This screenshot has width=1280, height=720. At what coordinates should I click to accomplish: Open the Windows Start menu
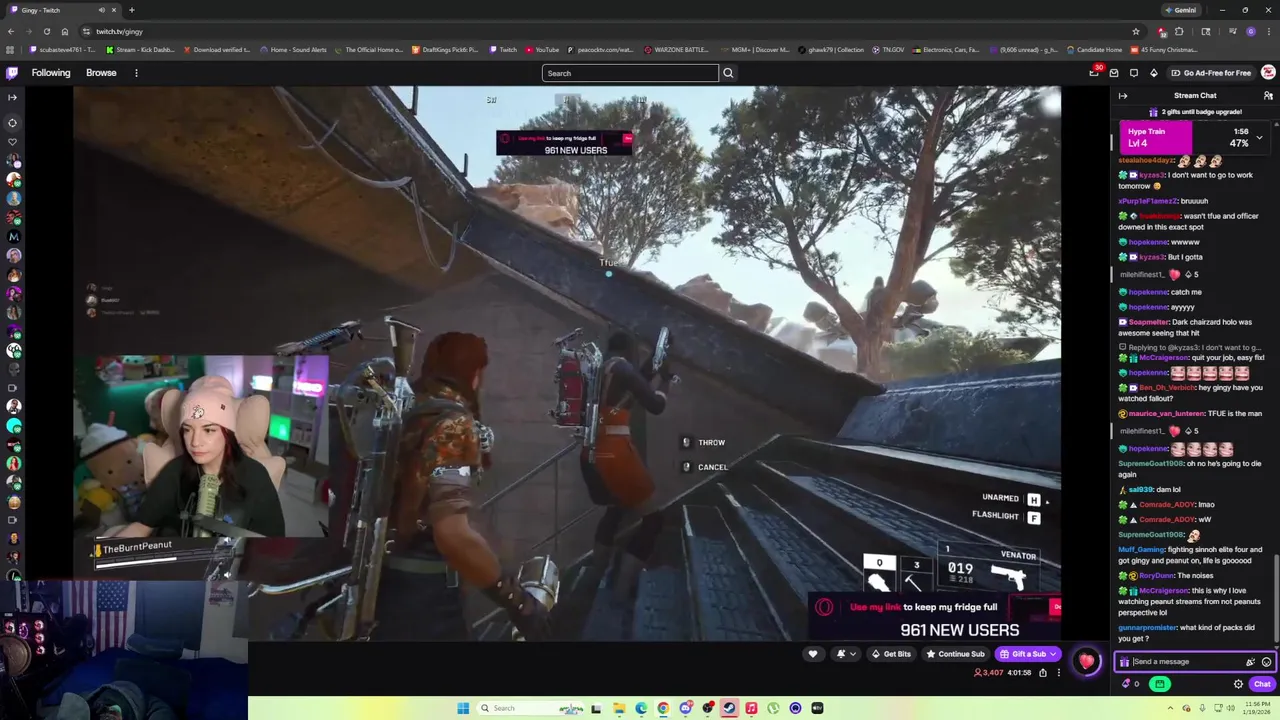pos(463,708)
